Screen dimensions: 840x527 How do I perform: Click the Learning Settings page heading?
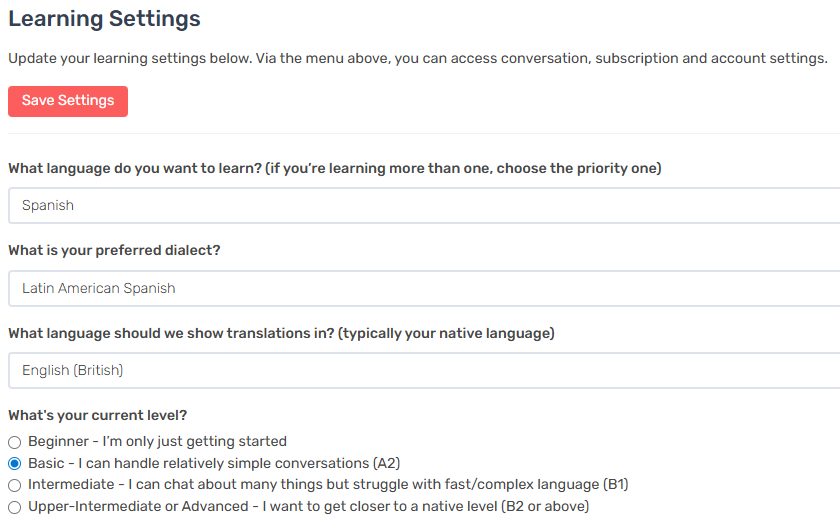(x=104, y=19)
